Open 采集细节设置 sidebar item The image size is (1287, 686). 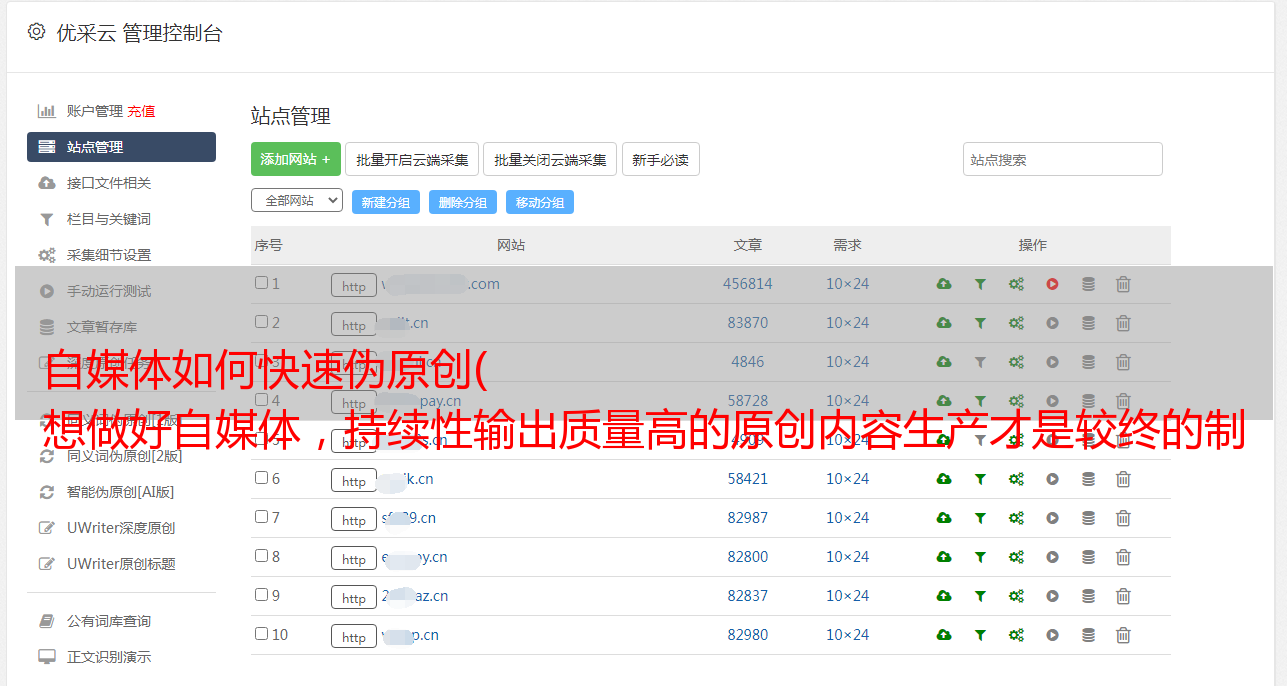(109, 255)
